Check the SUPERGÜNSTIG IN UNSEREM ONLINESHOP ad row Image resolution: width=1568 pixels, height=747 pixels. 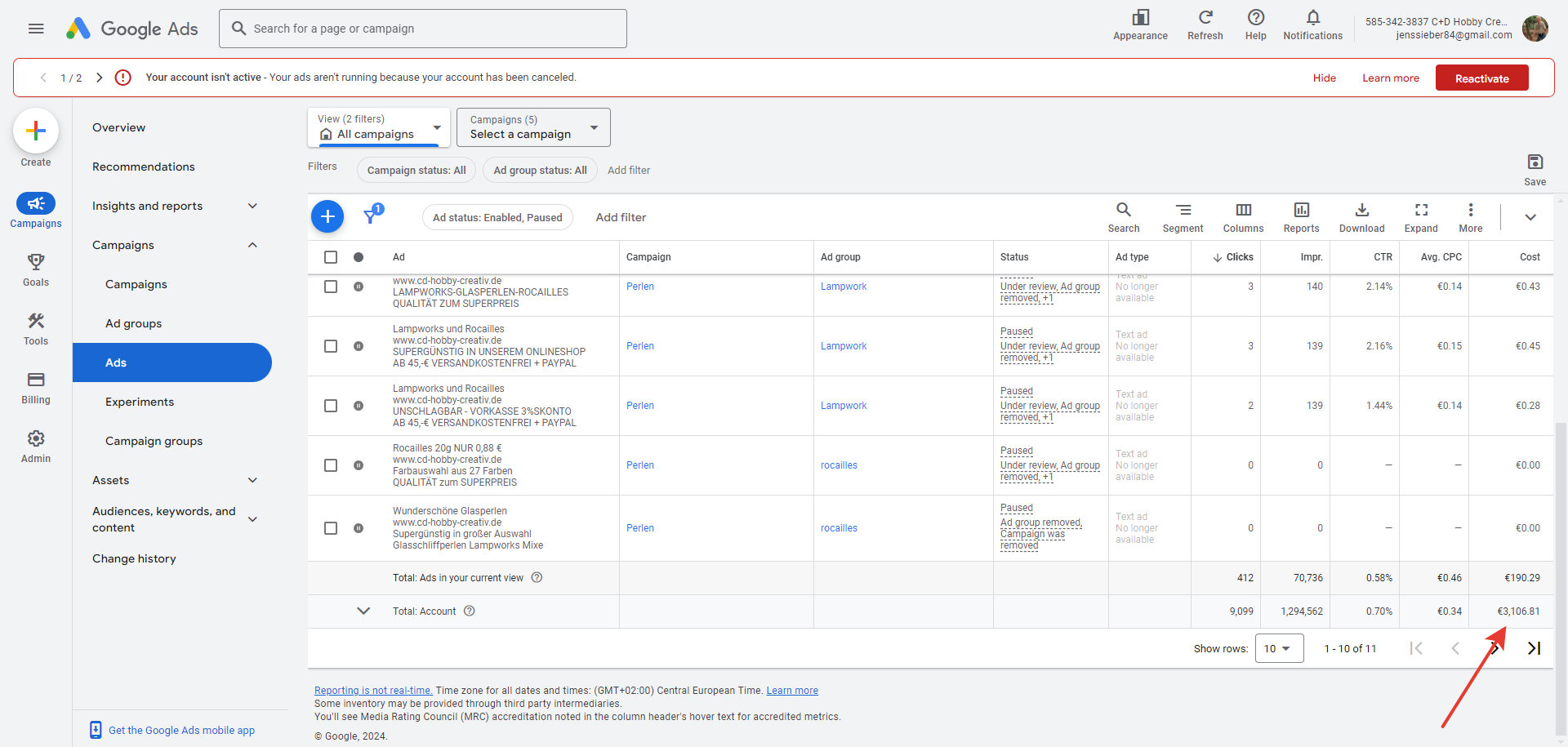(331, 346)
